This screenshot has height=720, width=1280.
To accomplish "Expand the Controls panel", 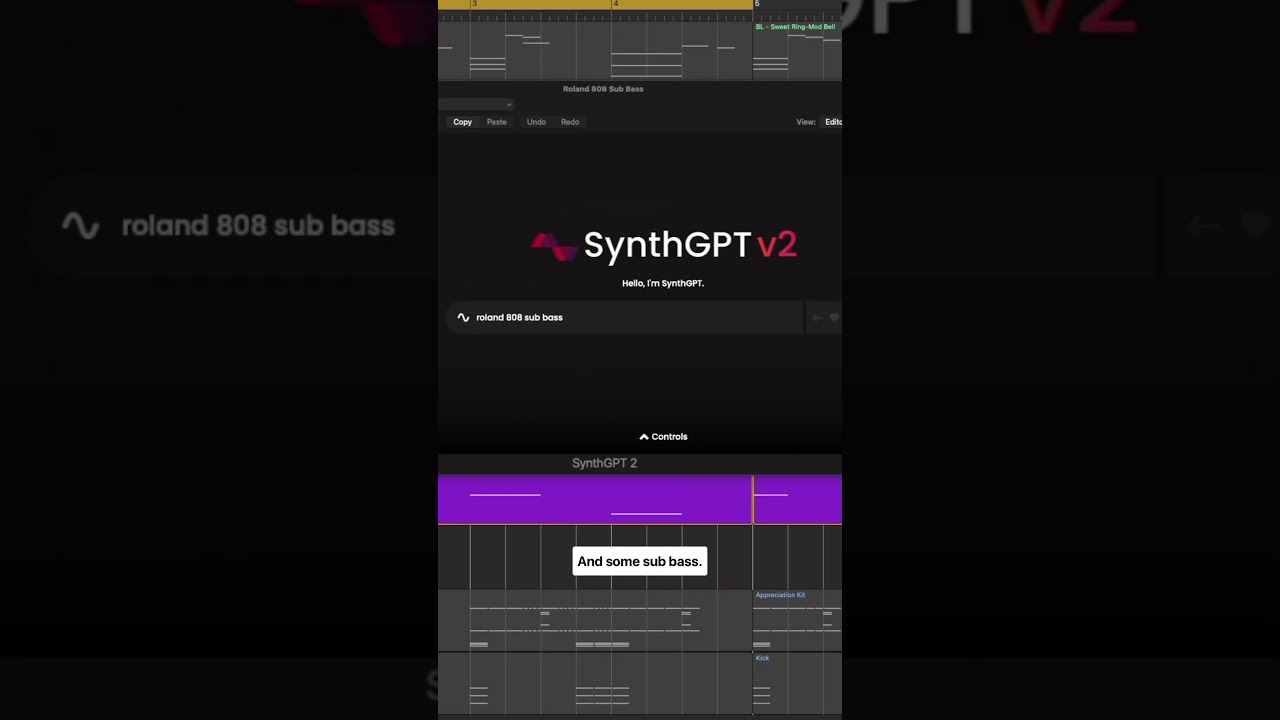I will (x=664, y=437).
